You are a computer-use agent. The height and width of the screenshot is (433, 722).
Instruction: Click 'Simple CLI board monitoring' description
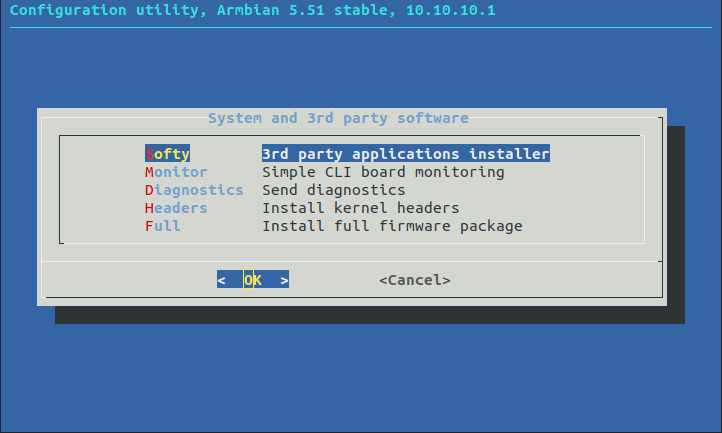pos(383,172)
